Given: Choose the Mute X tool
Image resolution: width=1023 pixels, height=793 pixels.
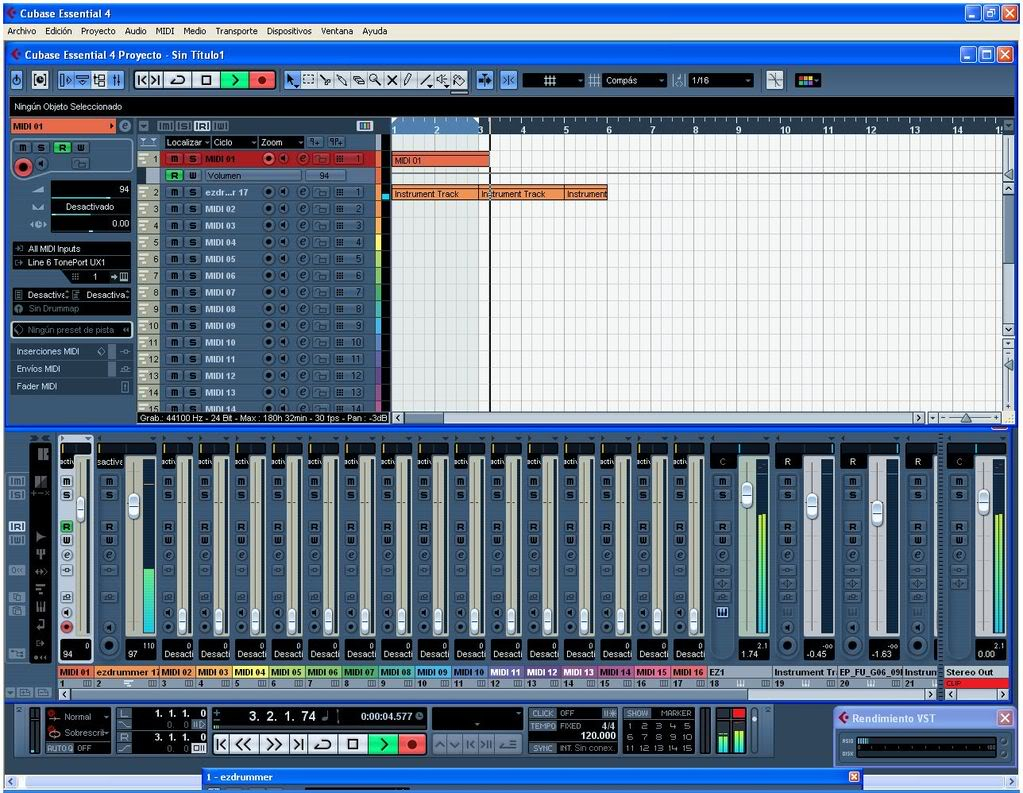Looking at the screenshot, I should [x=392, y=80].
